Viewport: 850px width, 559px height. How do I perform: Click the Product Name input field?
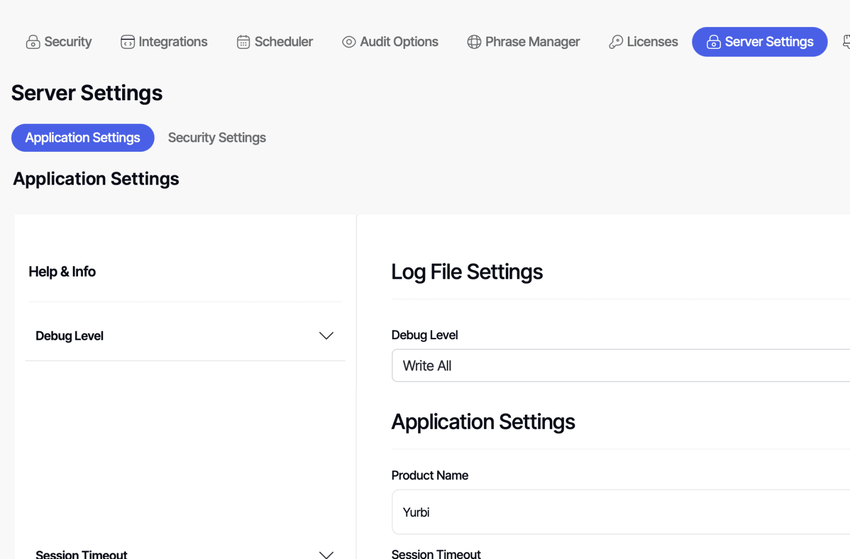[620, 512]
